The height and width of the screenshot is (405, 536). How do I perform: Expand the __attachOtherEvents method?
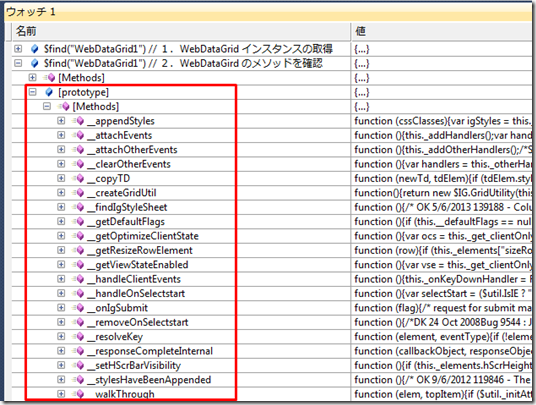tap(61, 149)
